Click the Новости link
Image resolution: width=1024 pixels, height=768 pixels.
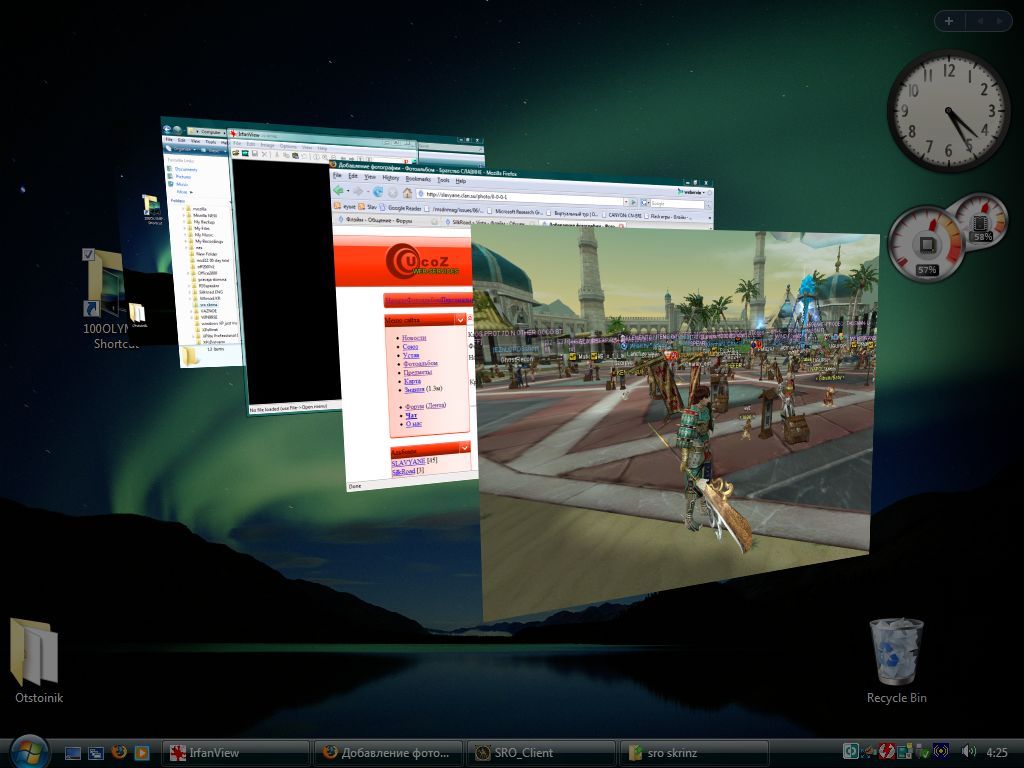coord(413,338)
